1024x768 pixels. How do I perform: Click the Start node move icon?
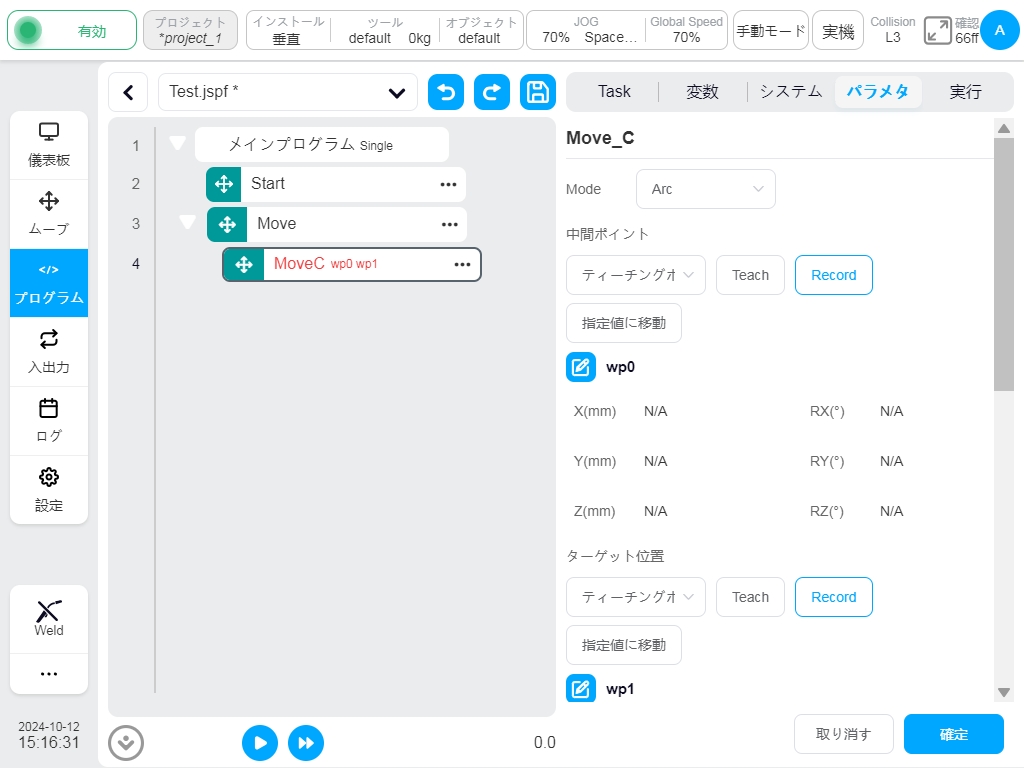point(224,184)
